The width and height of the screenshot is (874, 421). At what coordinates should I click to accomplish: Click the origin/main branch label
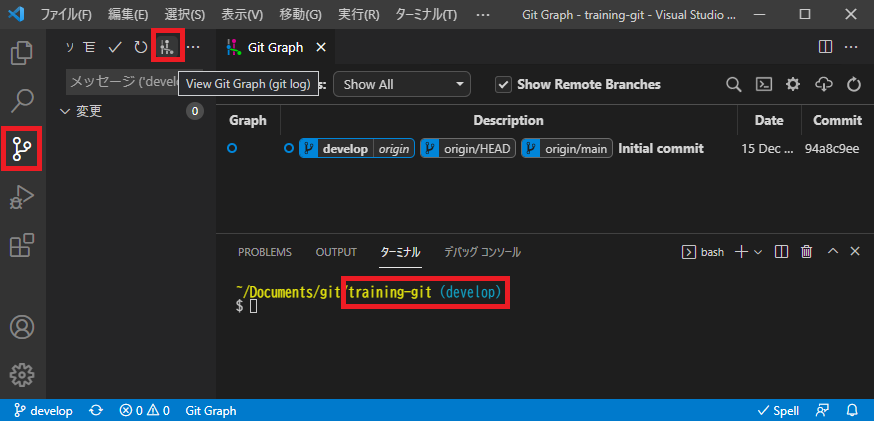click(x=567, y=148)
